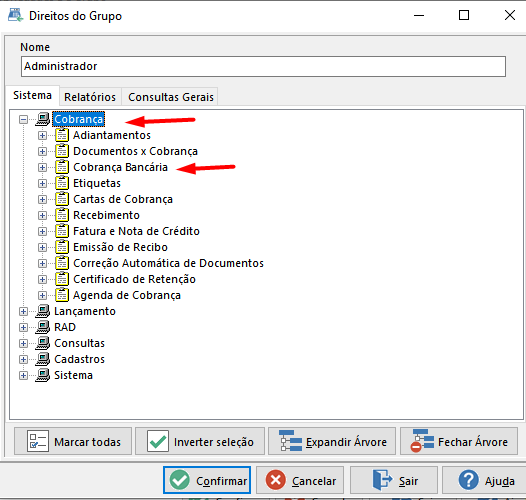
Task: Select the Cobrança Bancária tree item
Action: coord(120,167)
